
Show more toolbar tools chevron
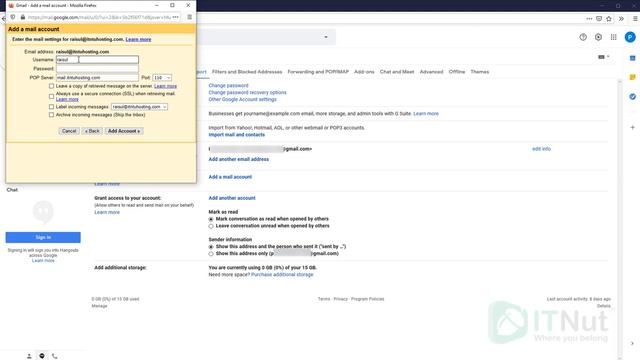coord(621,18)
